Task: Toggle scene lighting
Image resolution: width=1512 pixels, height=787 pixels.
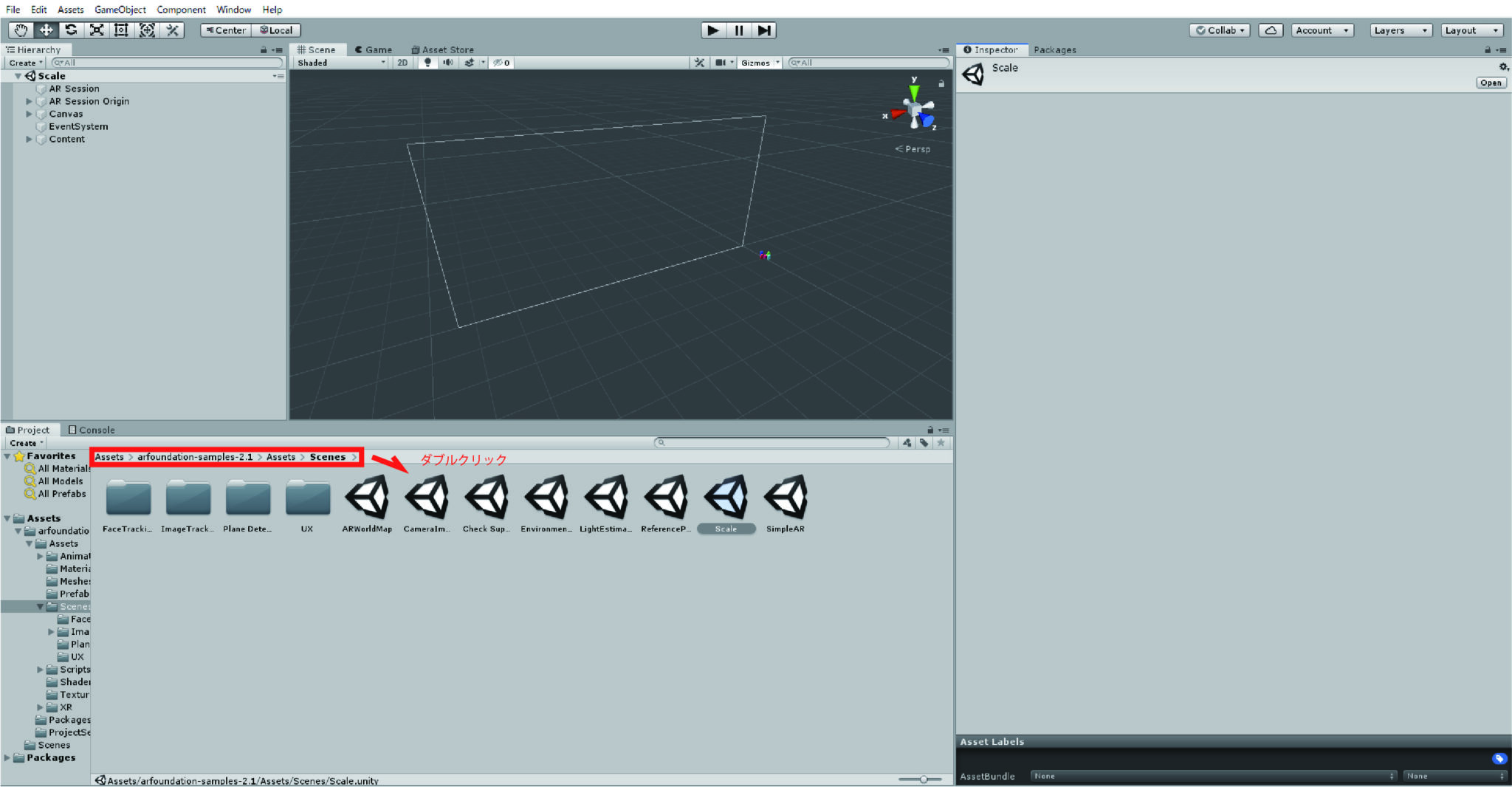Action: click(x=427, y=63)
